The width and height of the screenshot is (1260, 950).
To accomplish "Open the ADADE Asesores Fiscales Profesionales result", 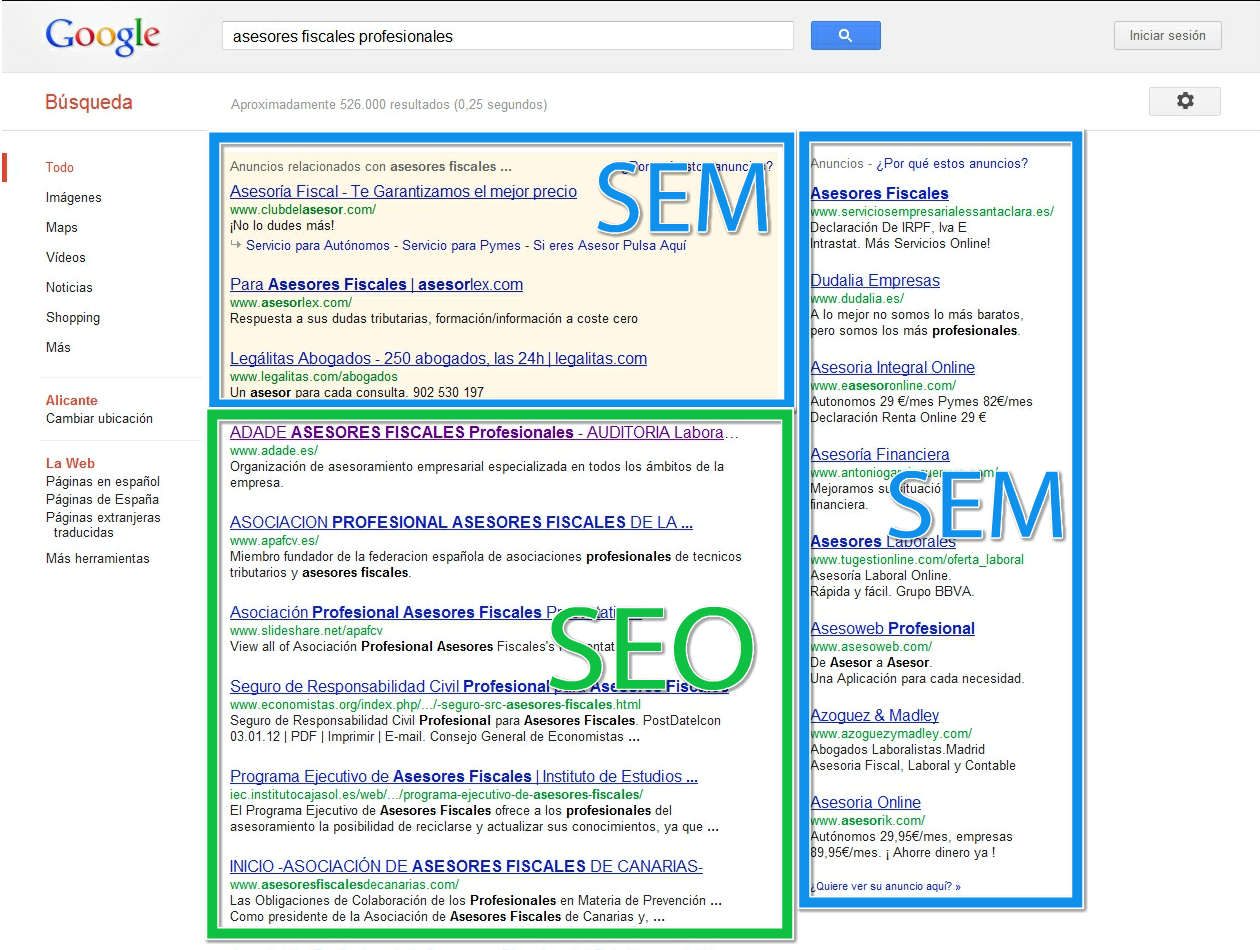I will 484,433.
